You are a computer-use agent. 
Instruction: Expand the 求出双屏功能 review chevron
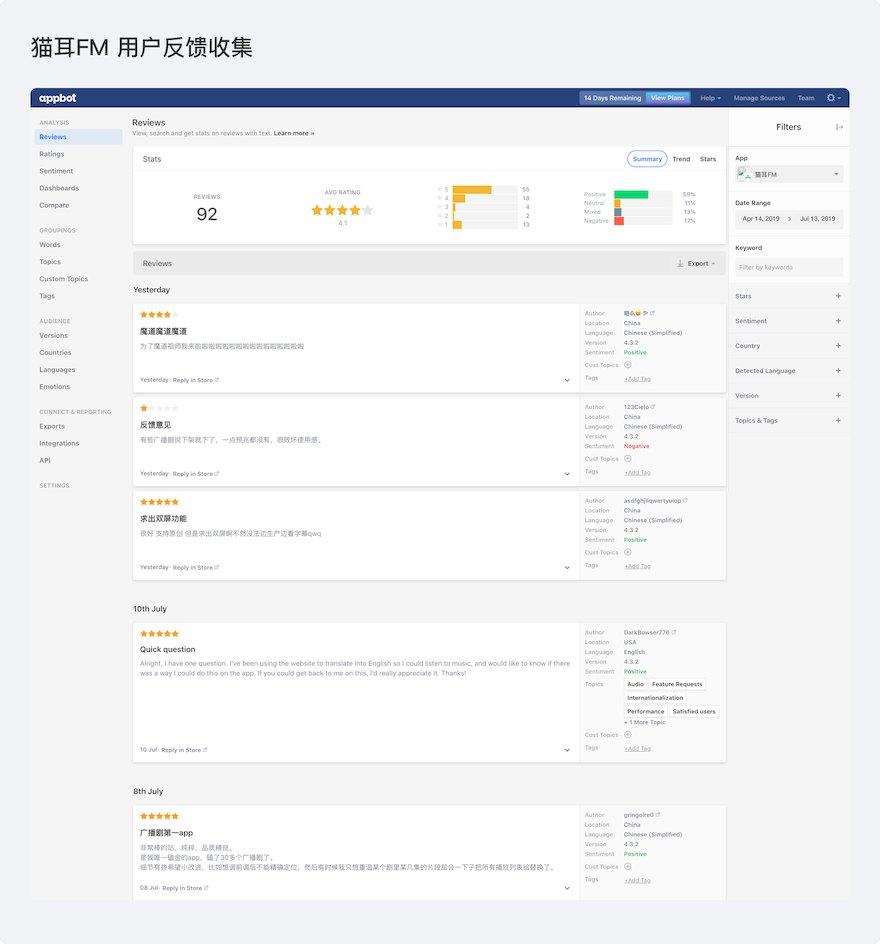(567, 567)
